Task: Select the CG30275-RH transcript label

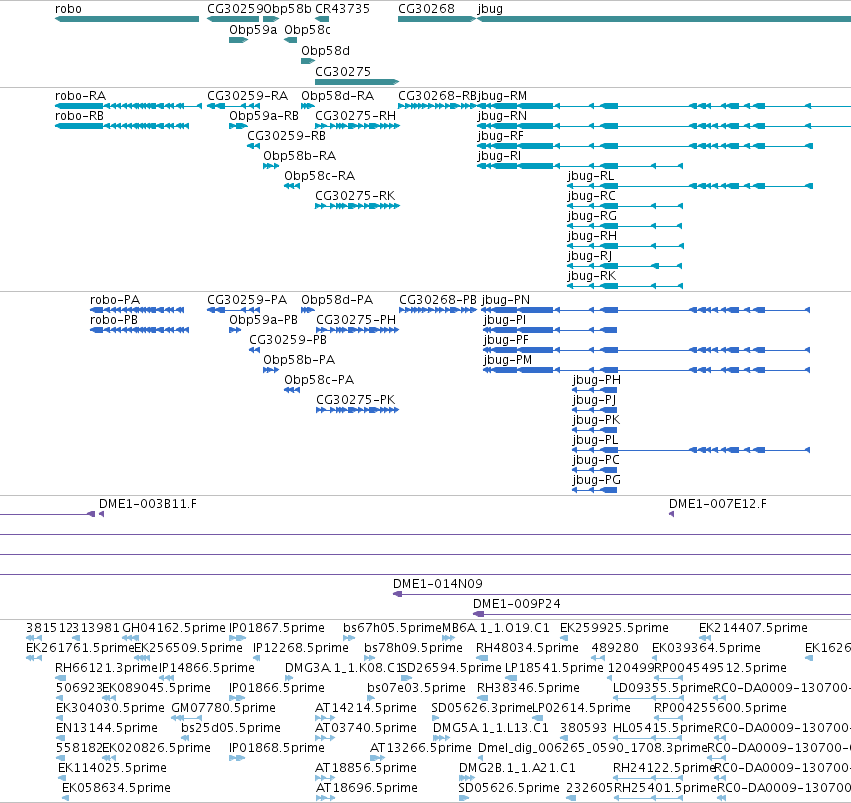Action: [355, 116]
